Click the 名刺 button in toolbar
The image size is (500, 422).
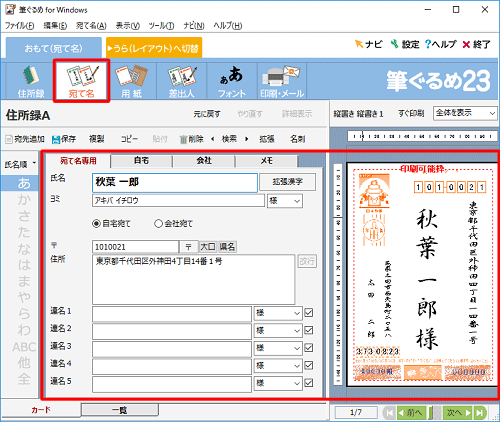coord(297,139)
